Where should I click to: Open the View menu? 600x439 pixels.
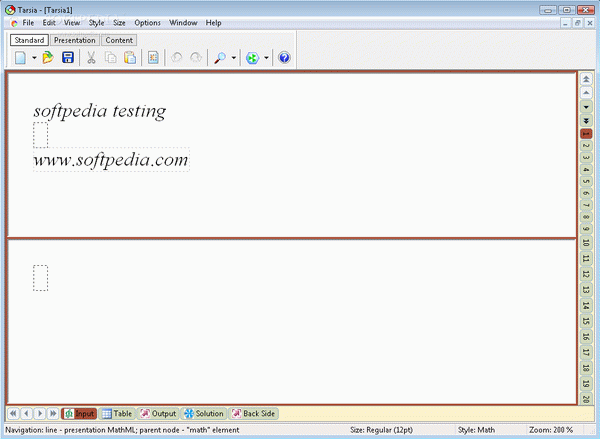(x=72, y=23)
